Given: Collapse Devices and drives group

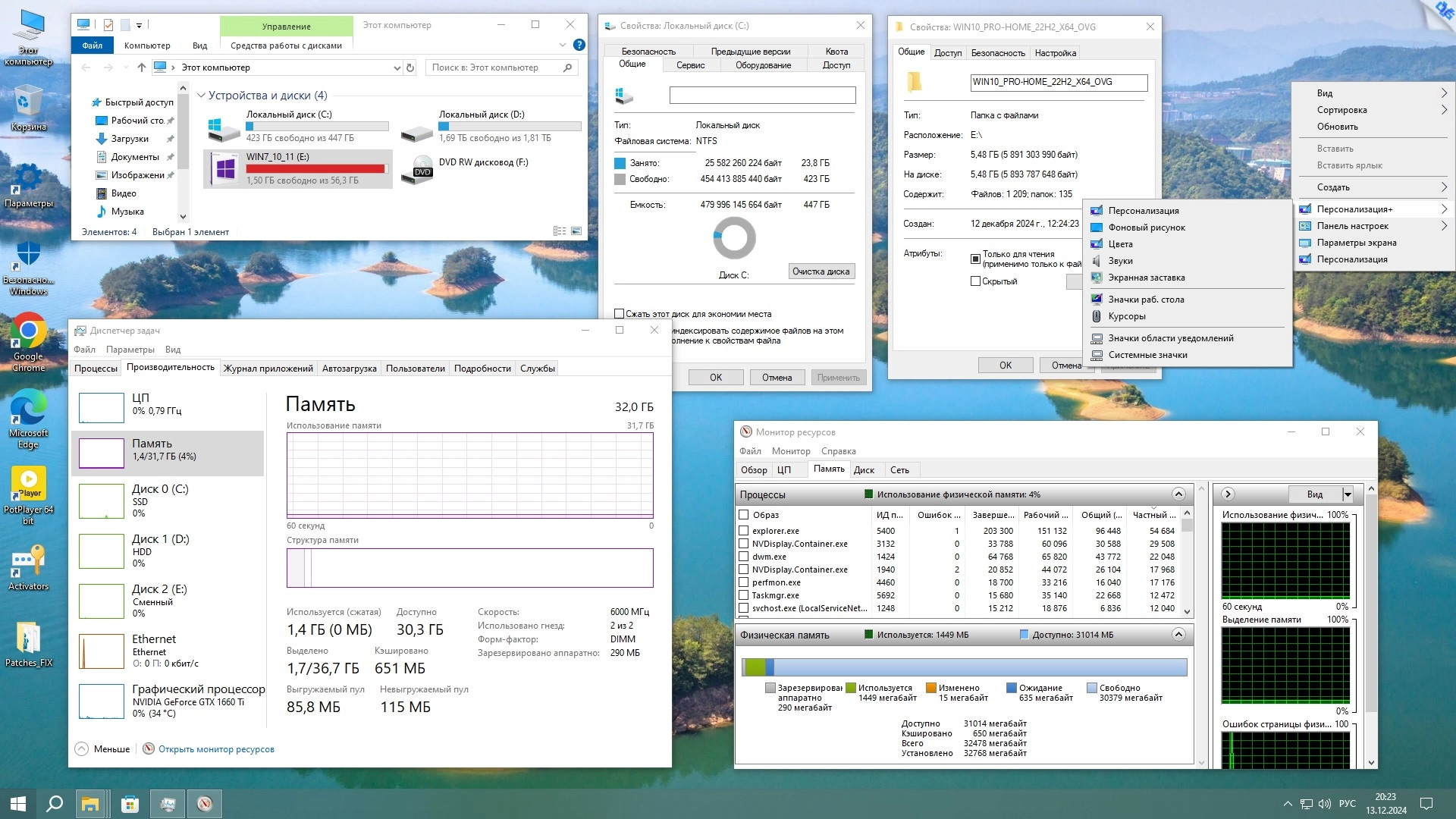Looking at the screenshot, I should (x=201, y=96).
